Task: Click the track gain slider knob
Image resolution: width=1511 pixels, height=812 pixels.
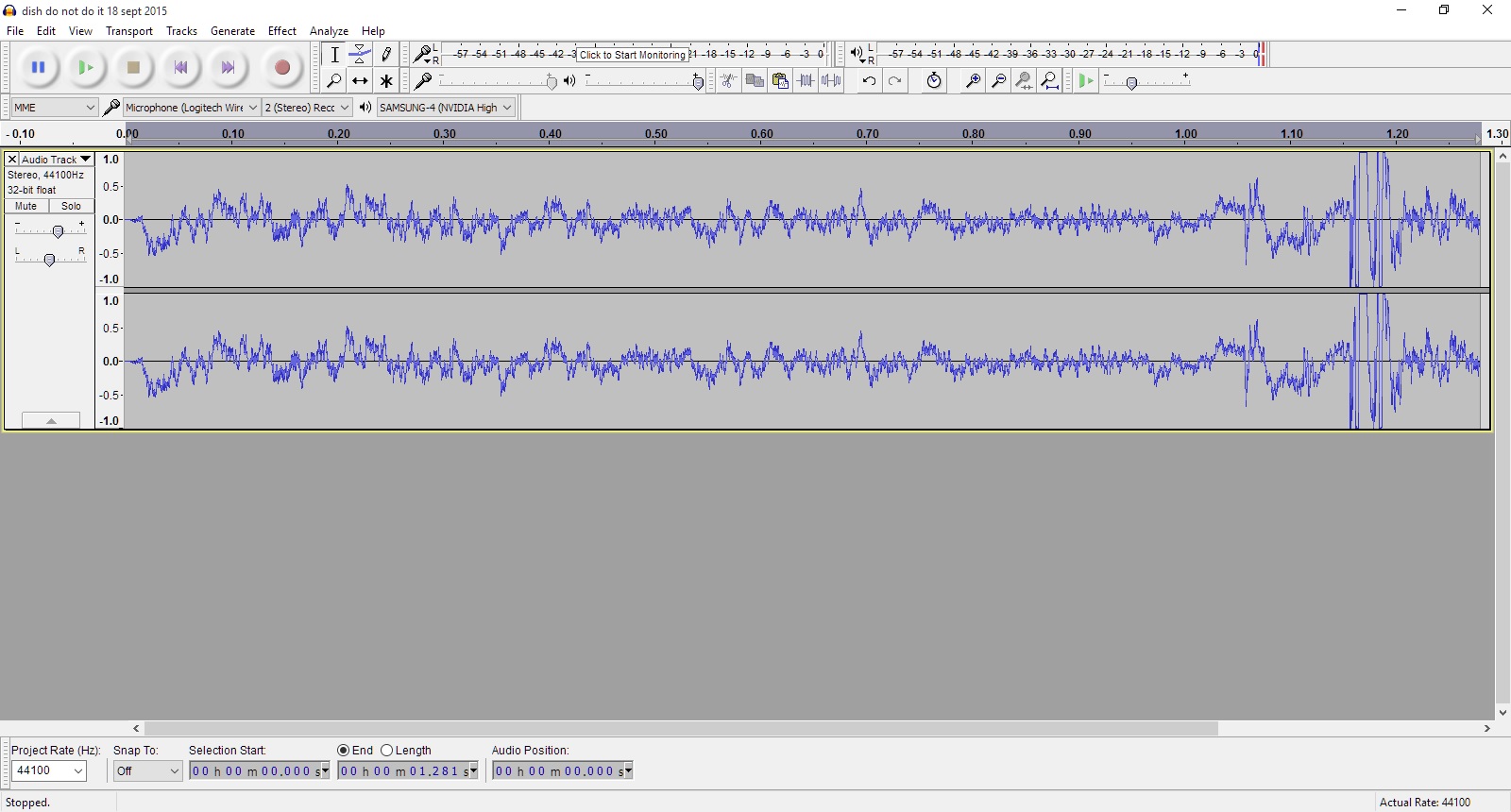Action: [58, 231]
